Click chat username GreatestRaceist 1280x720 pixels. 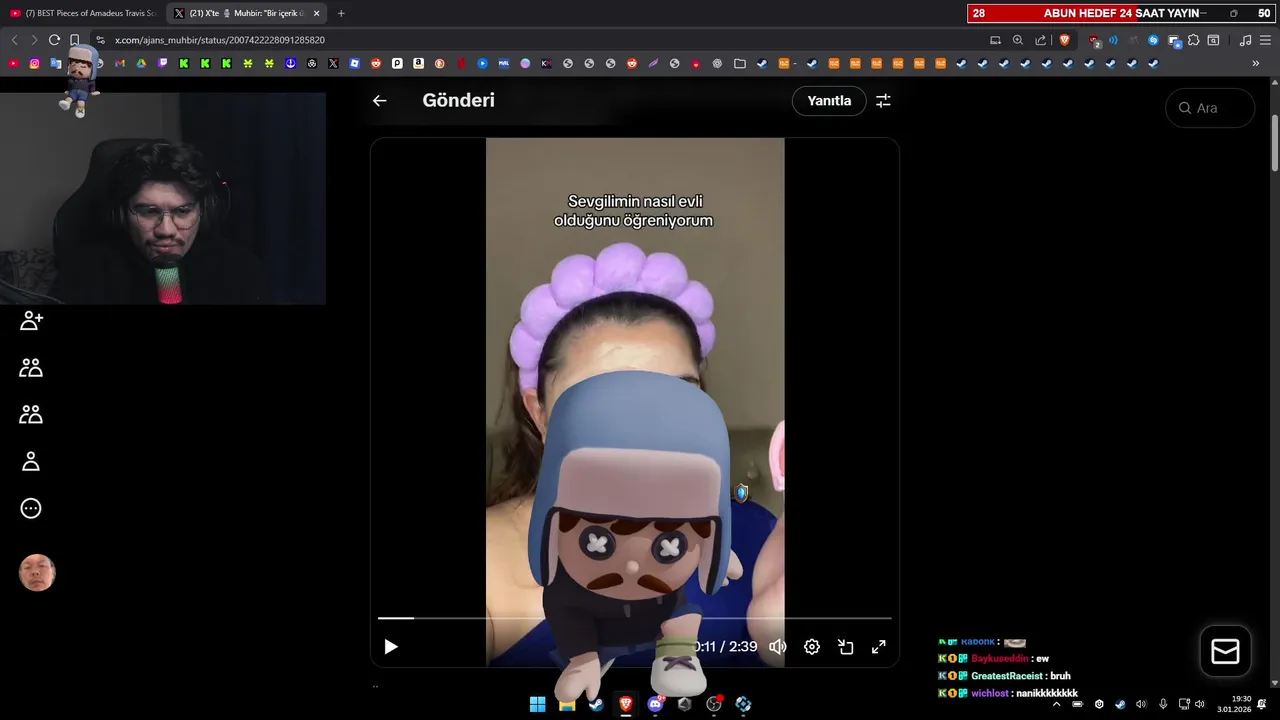click(x=1007, y=676)
